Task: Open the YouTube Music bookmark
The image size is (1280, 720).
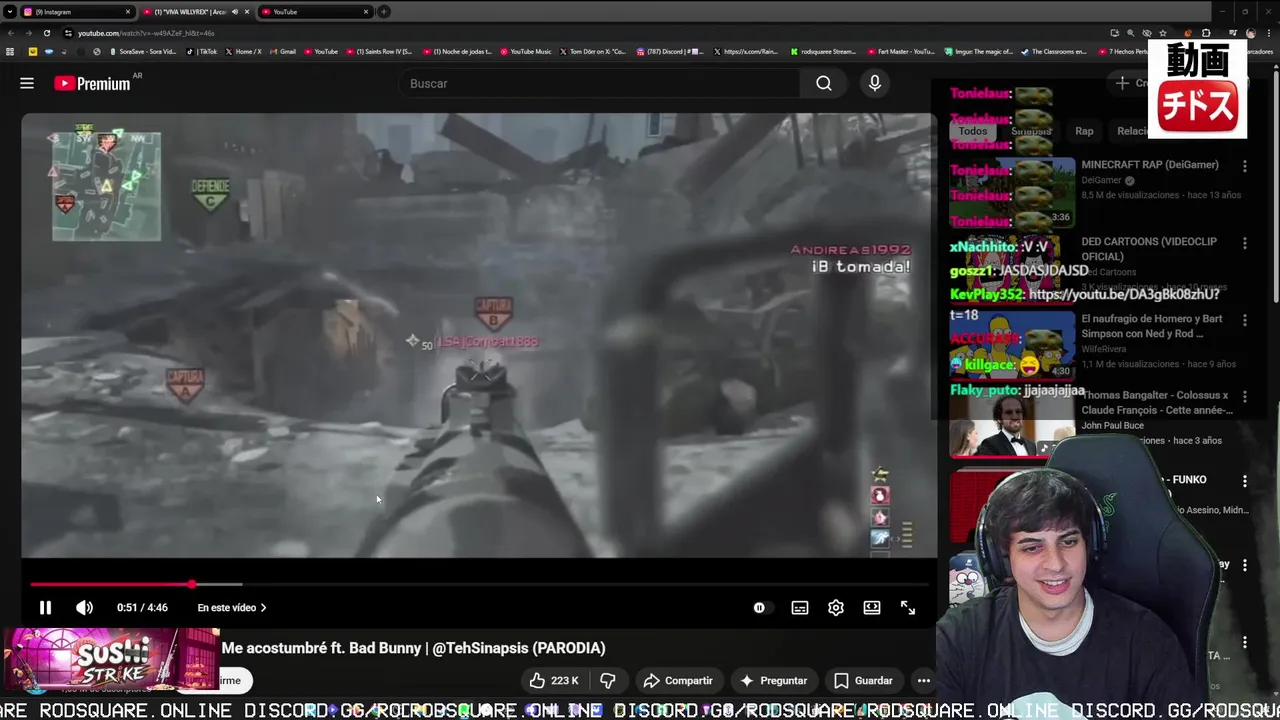Action: (x=526, y=51)
